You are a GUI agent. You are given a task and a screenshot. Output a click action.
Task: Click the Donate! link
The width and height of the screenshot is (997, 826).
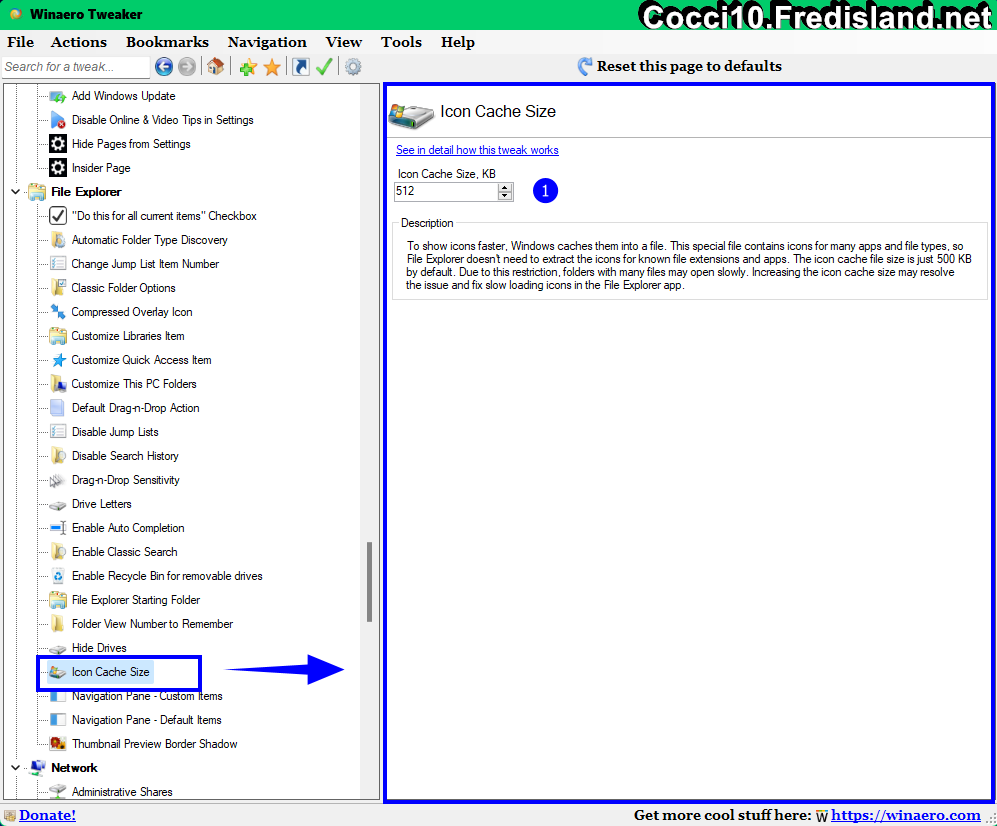point(47,815)
